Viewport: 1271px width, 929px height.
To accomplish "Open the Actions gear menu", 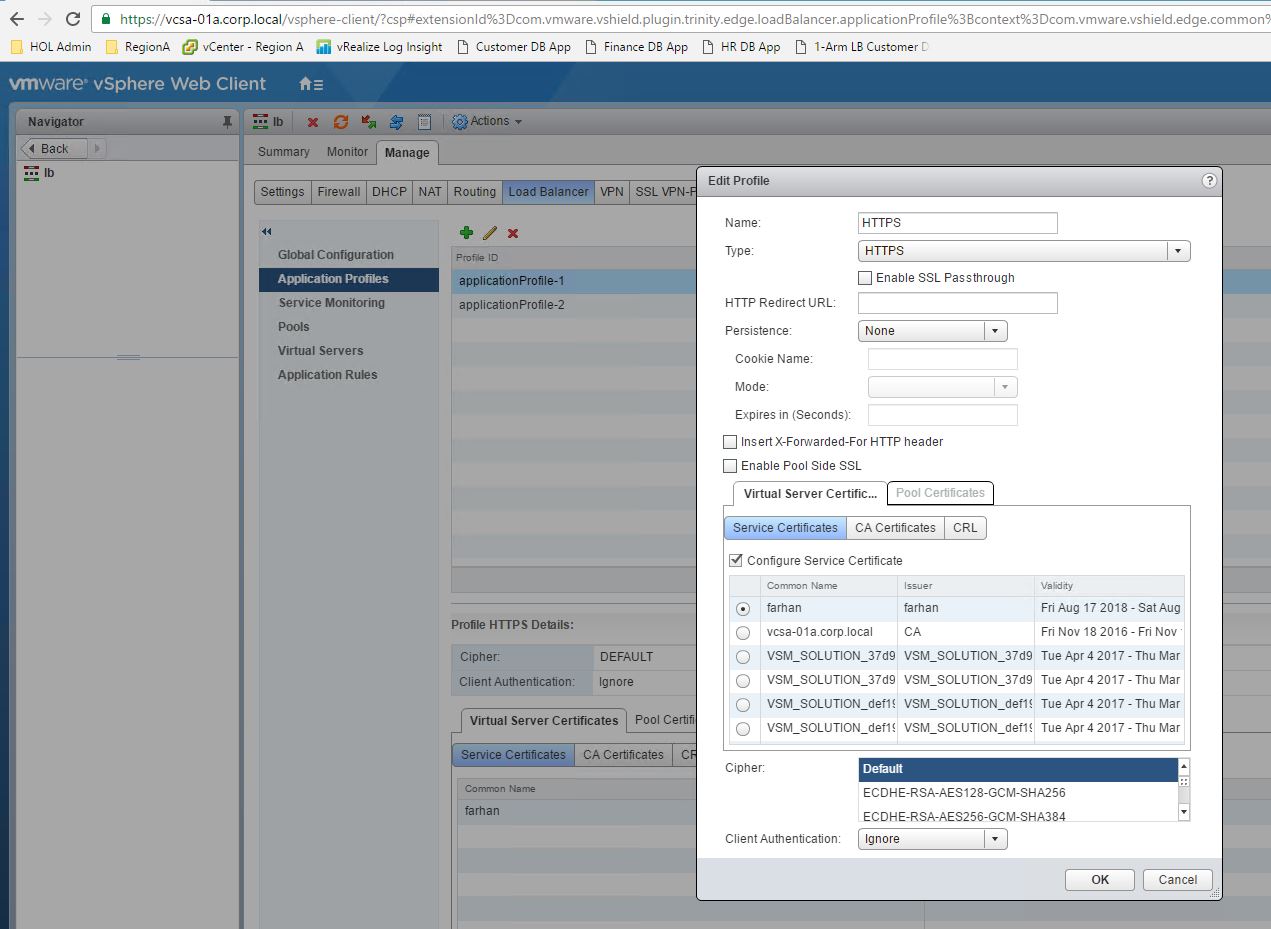I will coord(487,121).
